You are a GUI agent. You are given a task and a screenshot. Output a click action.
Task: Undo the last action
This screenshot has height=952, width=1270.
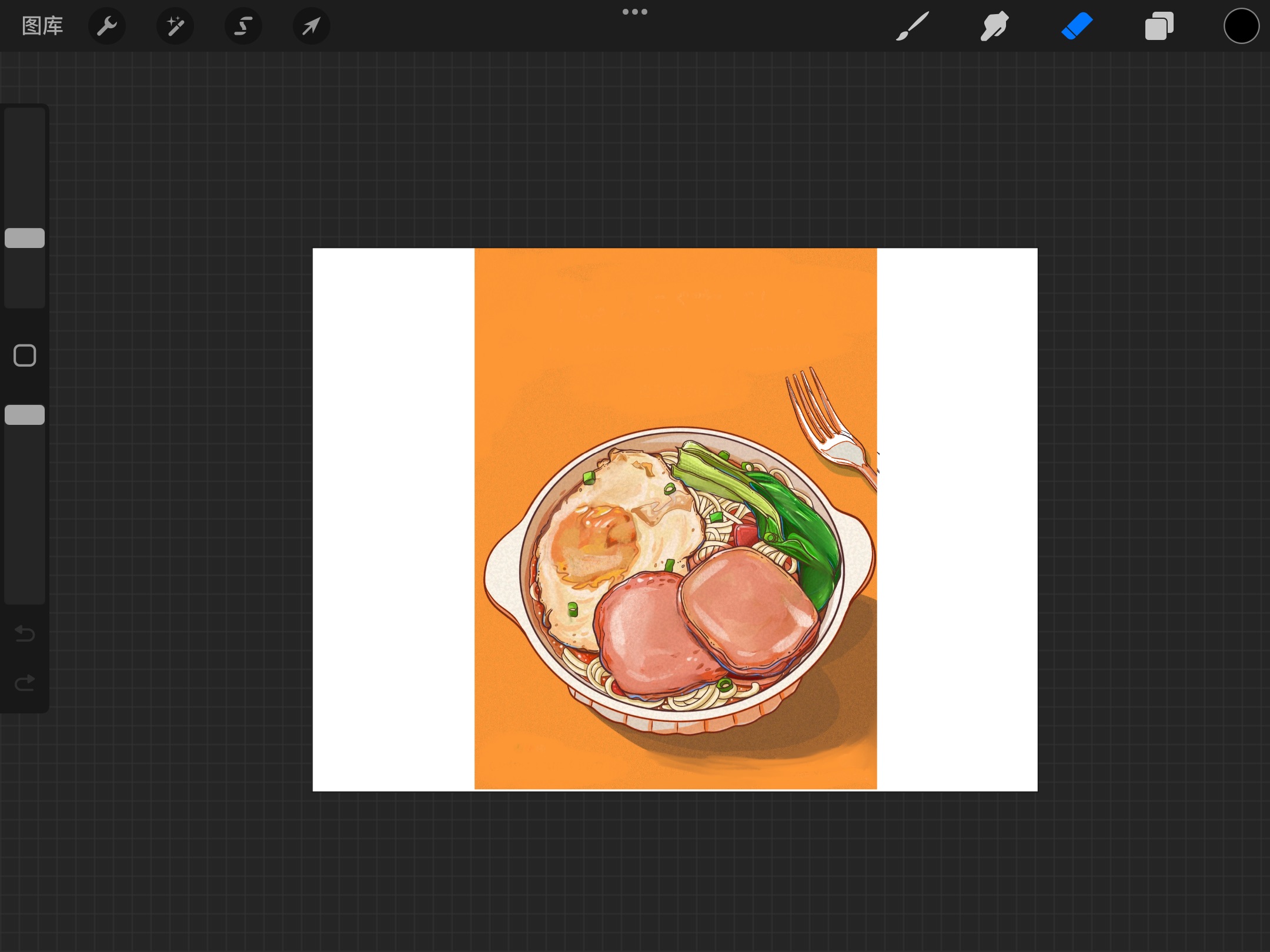point(25,633)
